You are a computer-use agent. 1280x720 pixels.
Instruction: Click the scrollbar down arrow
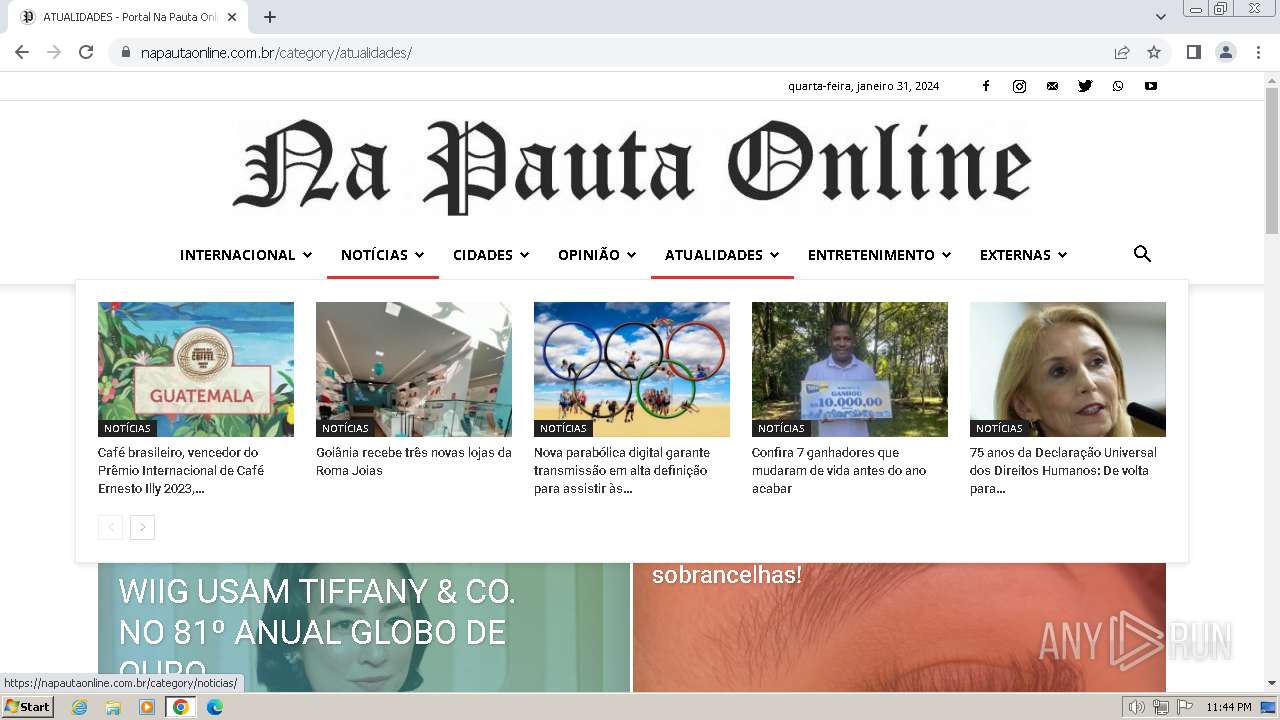click(x=1272, y=685)
